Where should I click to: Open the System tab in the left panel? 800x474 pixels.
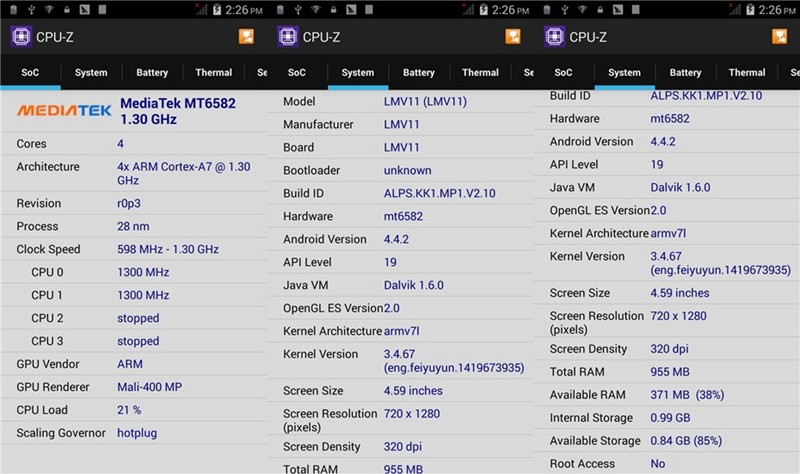[91, 73]
